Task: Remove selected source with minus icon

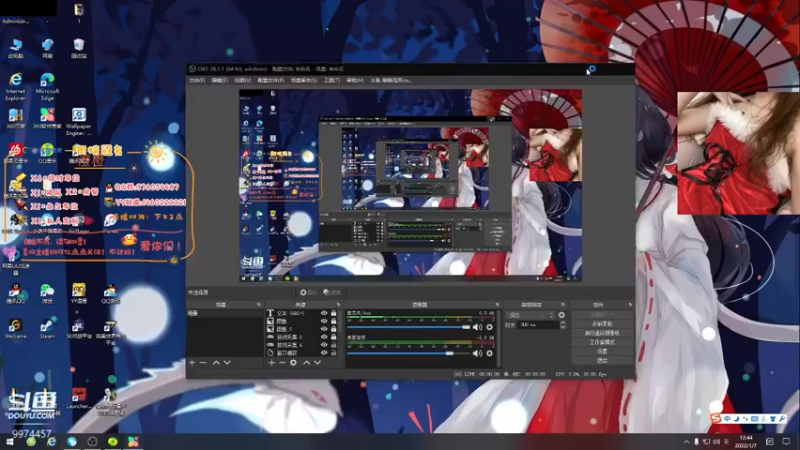Action: (x=282, y=363)
